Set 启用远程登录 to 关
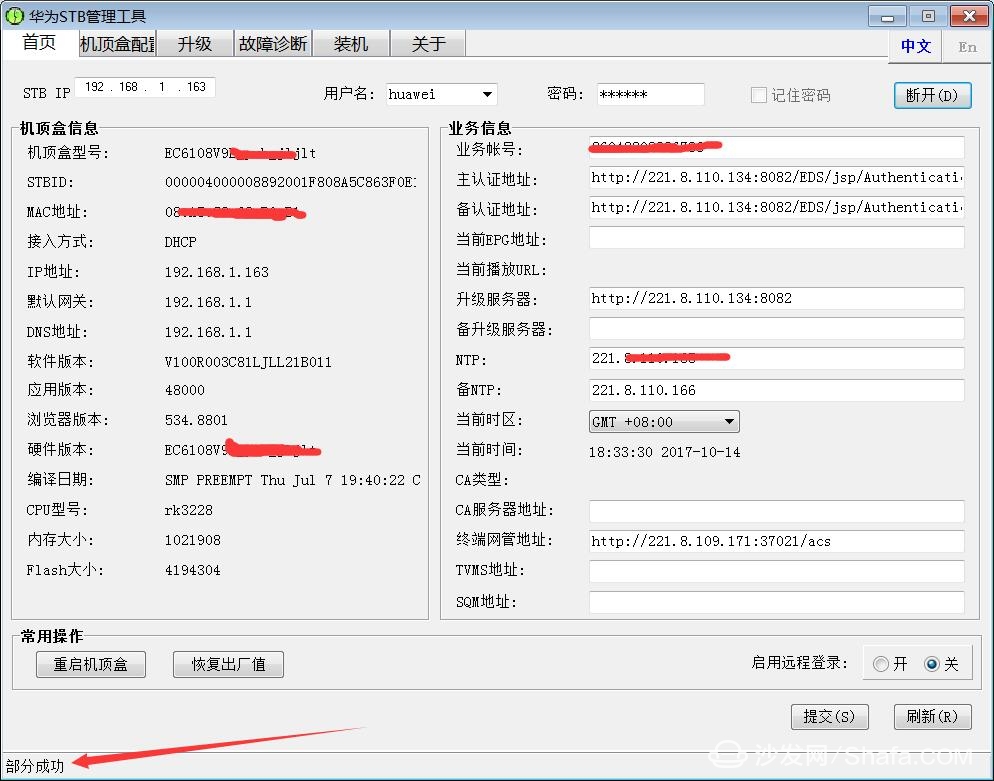The width and height of the screenshot is (994, 781). point(932,664)
